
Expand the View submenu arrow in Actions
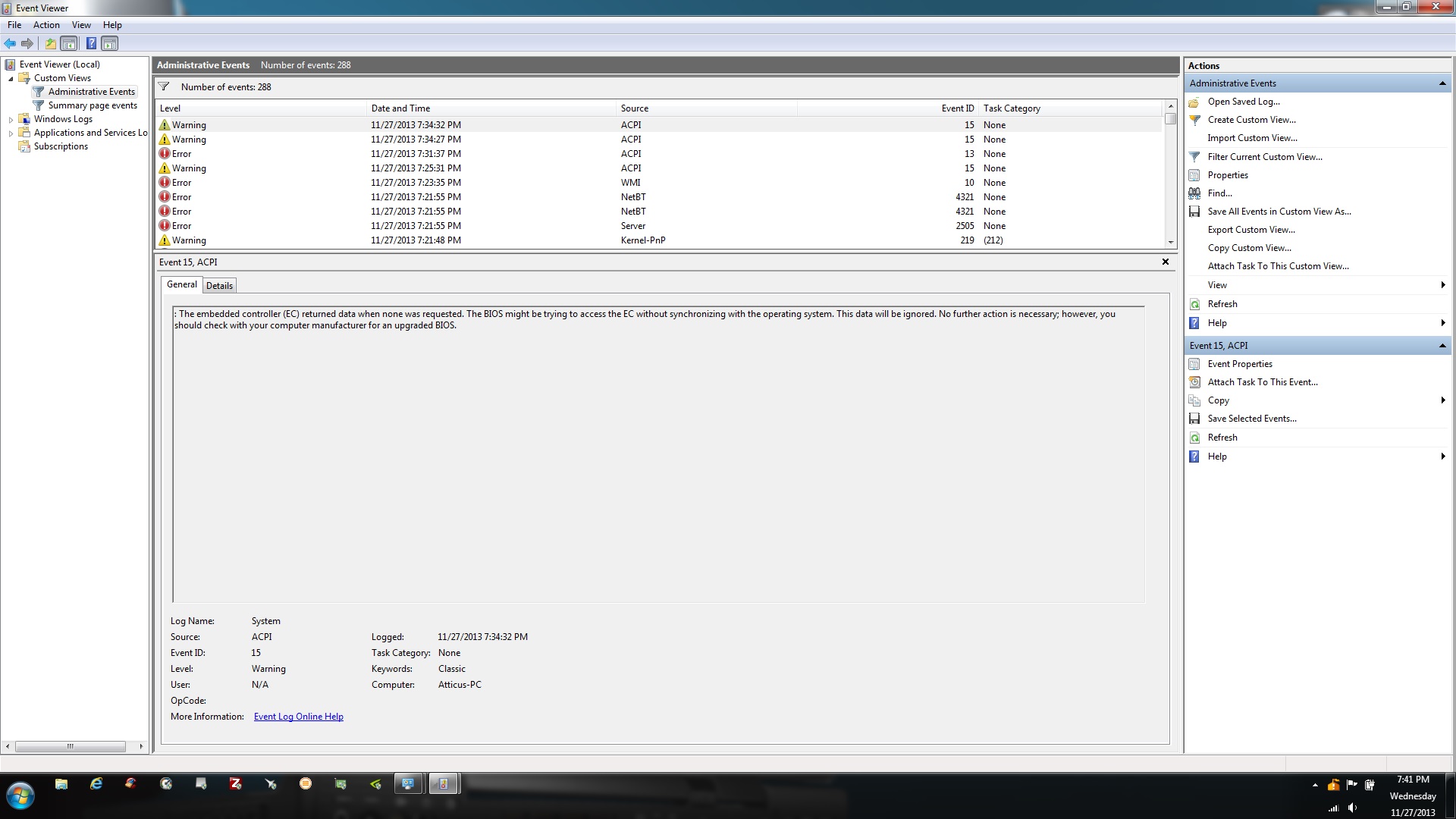click(x=1442, y=285)
